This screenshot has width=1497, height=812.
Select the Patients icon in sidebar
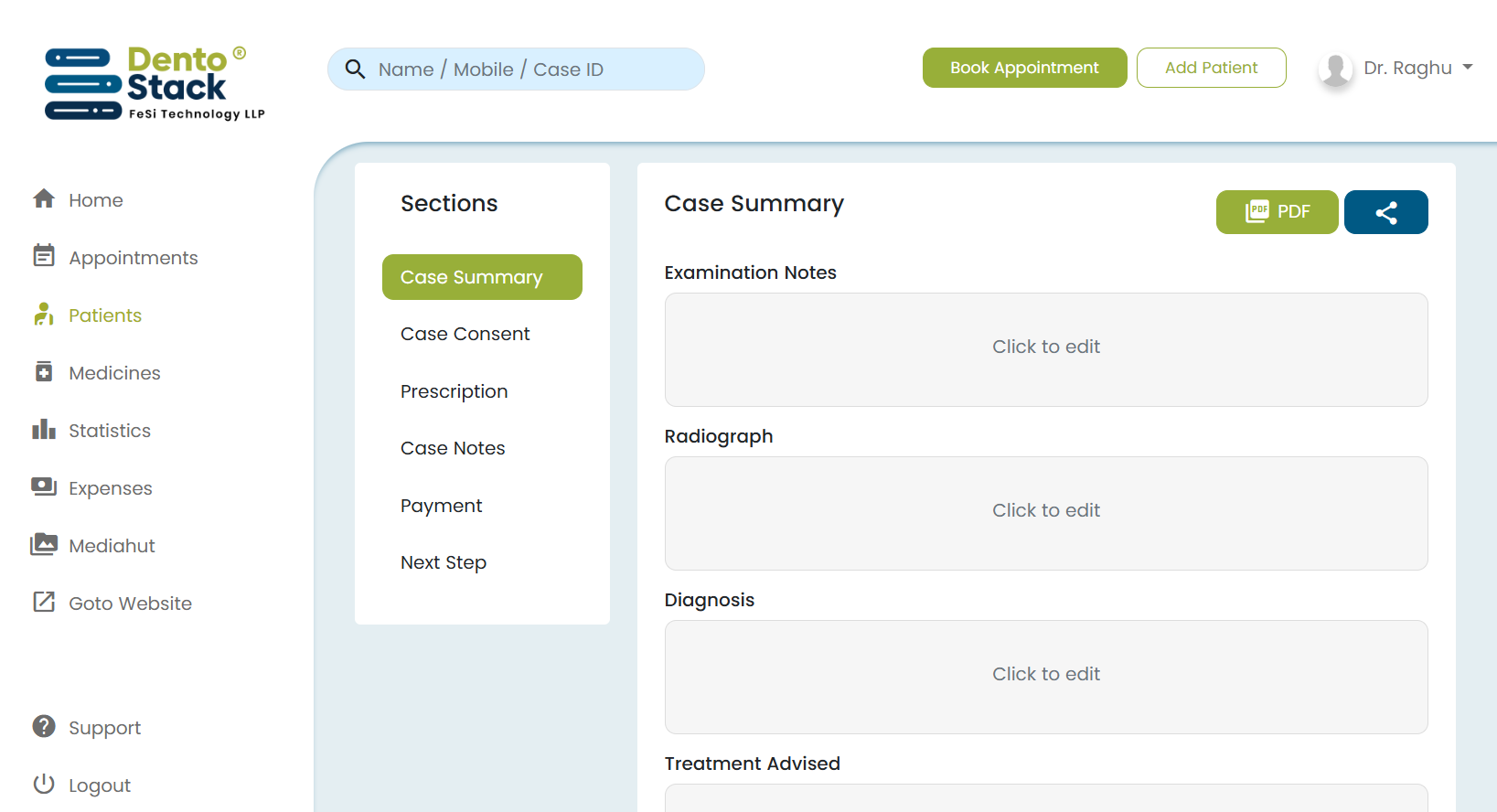point(44,315)
